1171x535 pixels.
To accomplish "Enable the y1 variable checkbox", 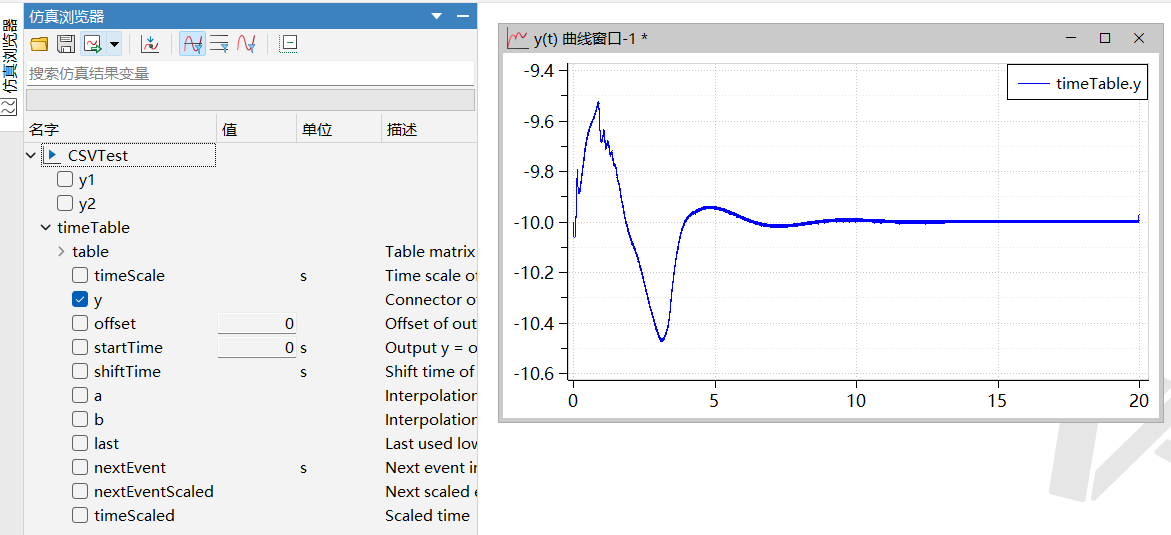I will click(x=65, y=180).
